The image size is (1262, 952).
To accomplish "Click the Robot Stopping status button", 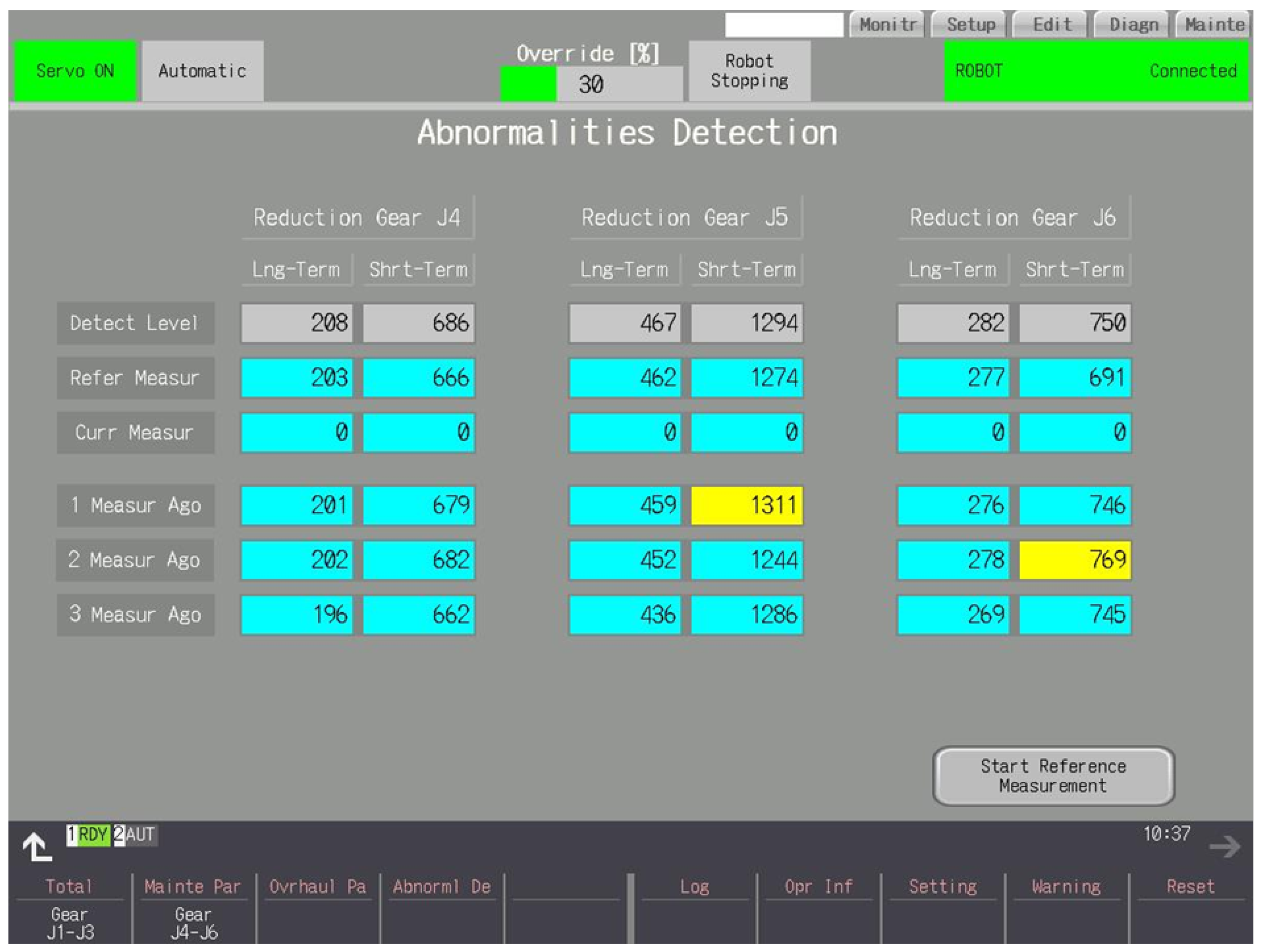I will (750, 72).
